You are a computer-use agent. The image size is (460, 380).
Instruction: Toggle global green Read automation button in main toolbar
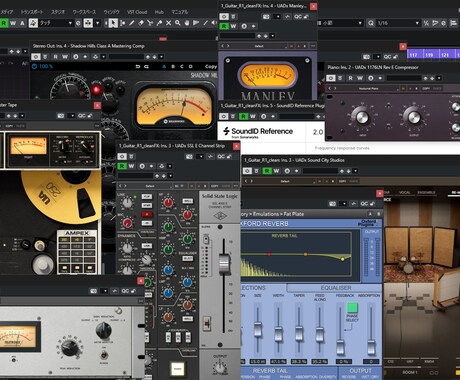click(4, 23)
